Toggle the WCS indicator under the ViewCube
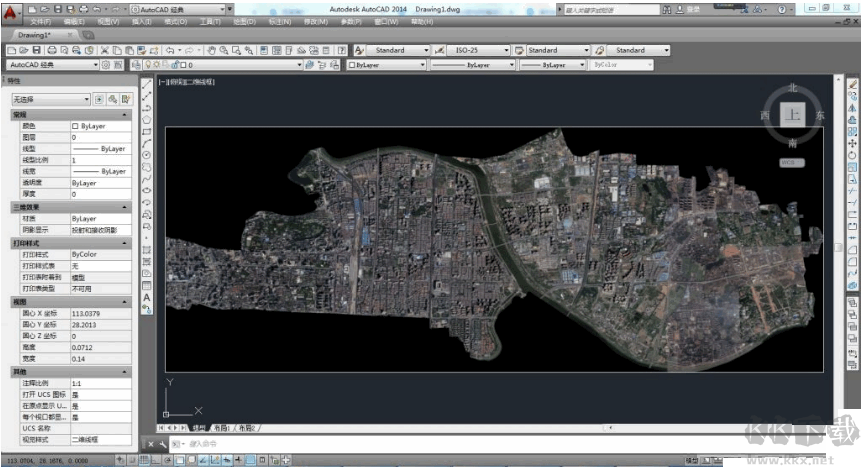861x467 pixels. point(792,162)
